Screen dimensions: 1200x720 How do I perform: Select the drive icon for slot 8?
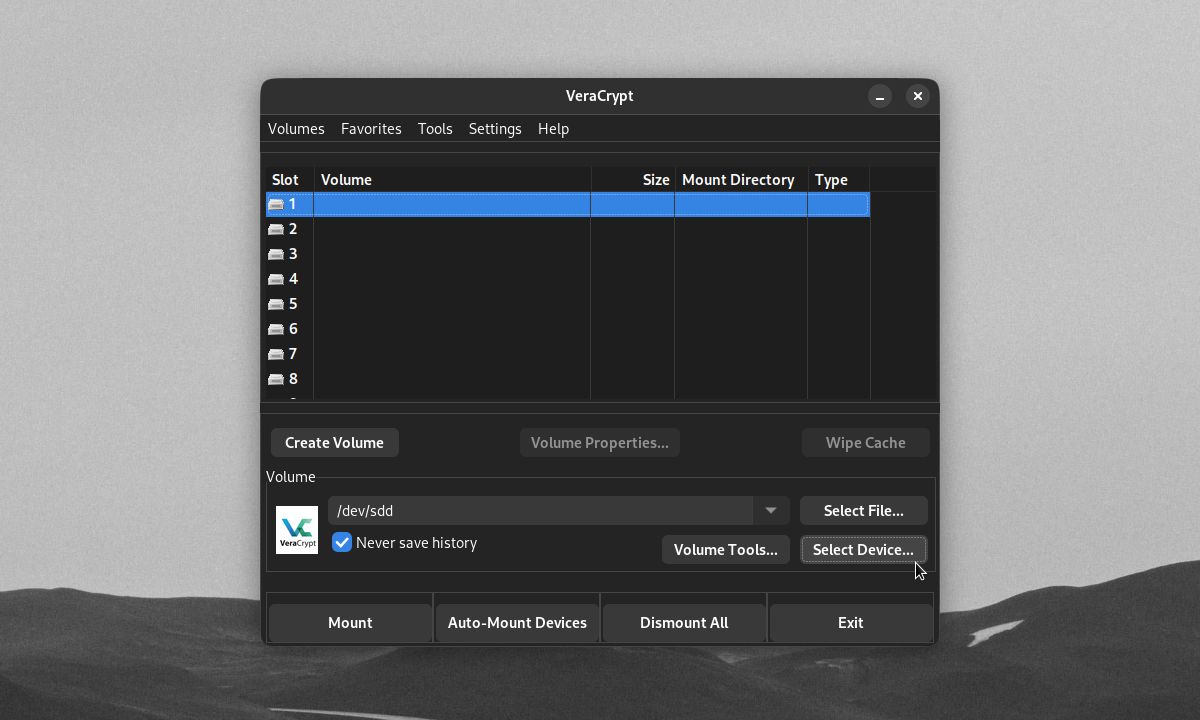276,379
